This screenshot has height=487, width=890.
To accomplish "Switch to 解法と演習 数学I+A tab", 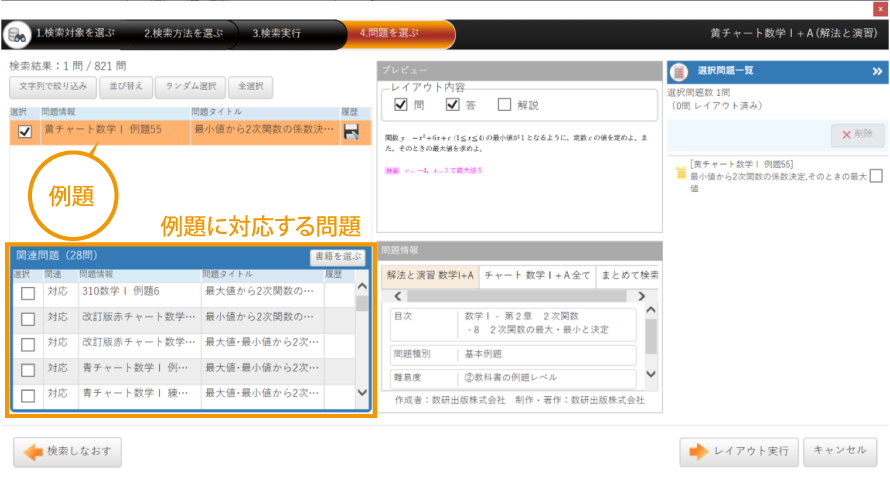I will coord(430,275).
